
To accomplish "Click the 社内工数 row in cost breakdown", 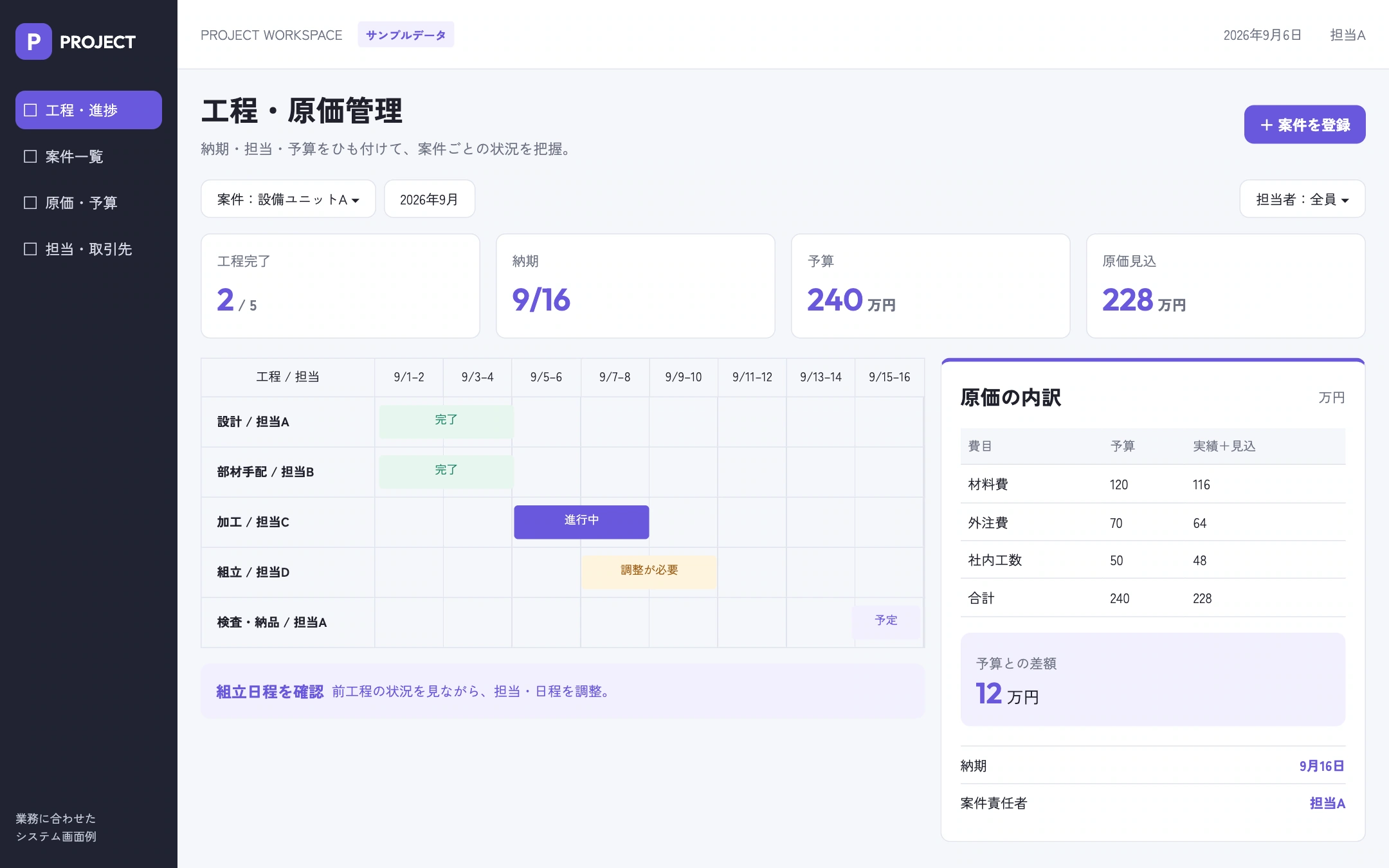I will (1153, 560).
